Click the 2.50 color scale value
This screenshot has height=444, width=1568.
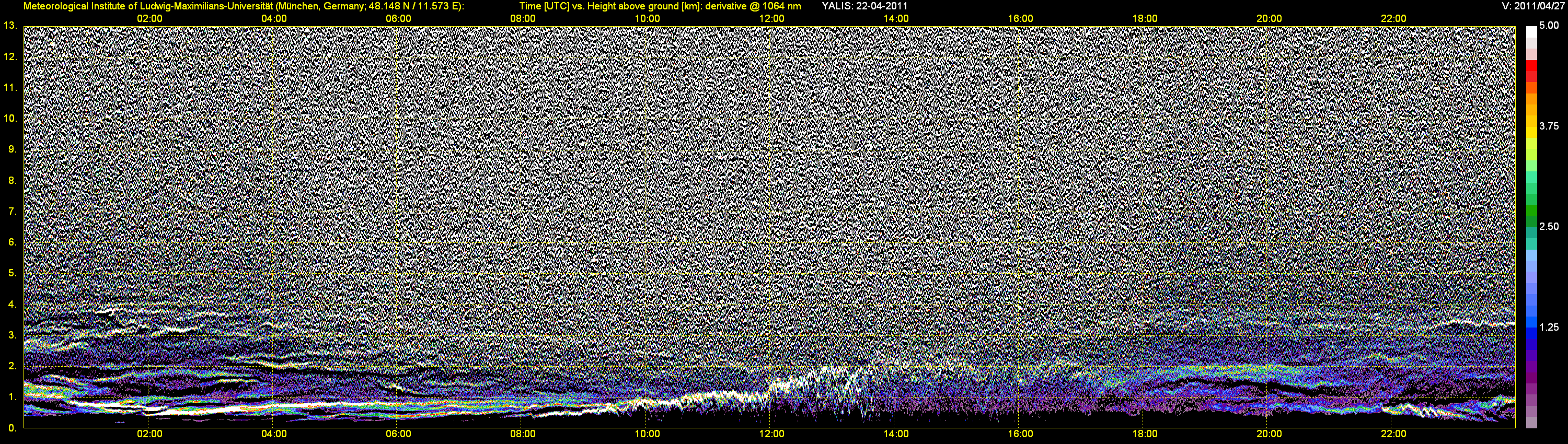point(1549,226)
